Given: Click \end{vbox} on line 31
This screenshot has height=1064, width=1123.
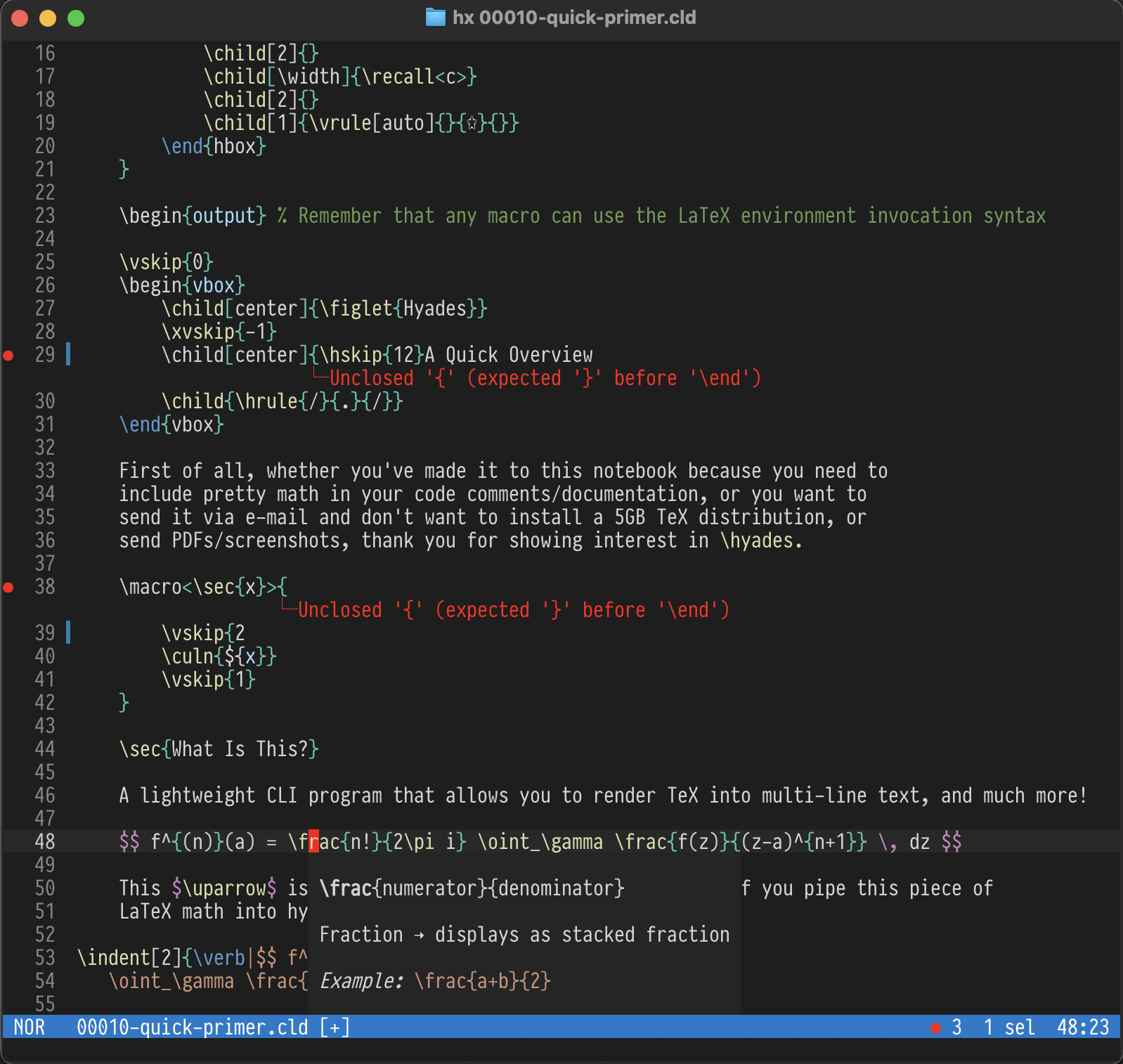Looking at the screenshot, I should coord(171,424).
